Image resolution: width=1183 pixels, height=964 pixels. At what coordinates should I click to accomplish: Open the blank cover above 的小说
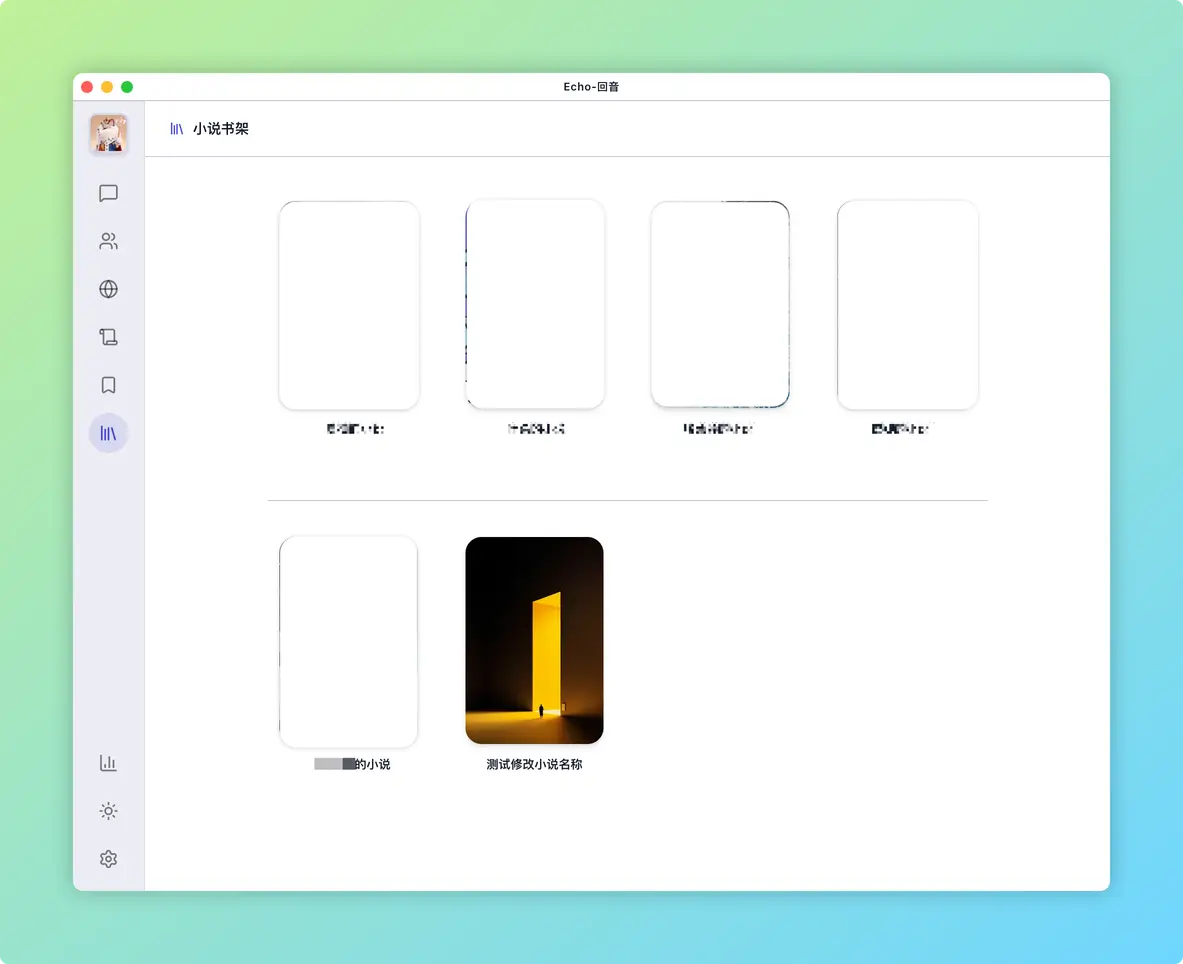(x=349, y=642)
